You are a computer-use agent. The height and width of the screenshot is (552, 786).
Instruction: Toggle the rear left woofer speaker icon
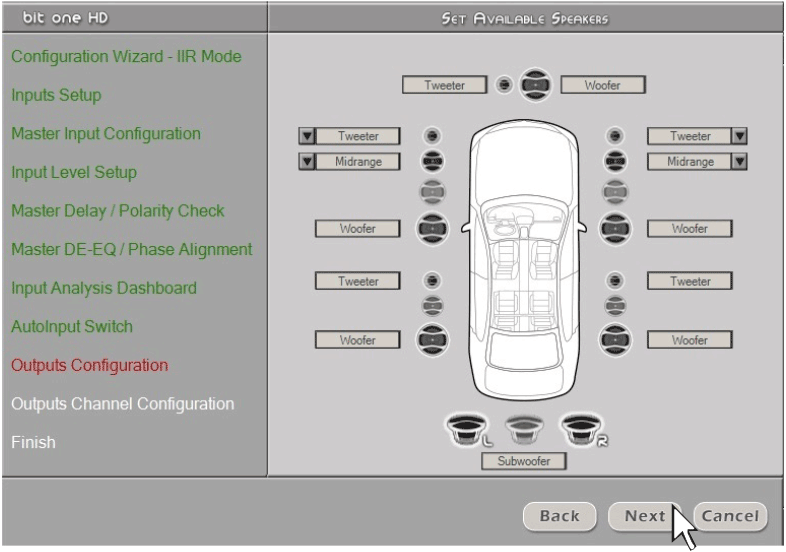coord(432,340)
